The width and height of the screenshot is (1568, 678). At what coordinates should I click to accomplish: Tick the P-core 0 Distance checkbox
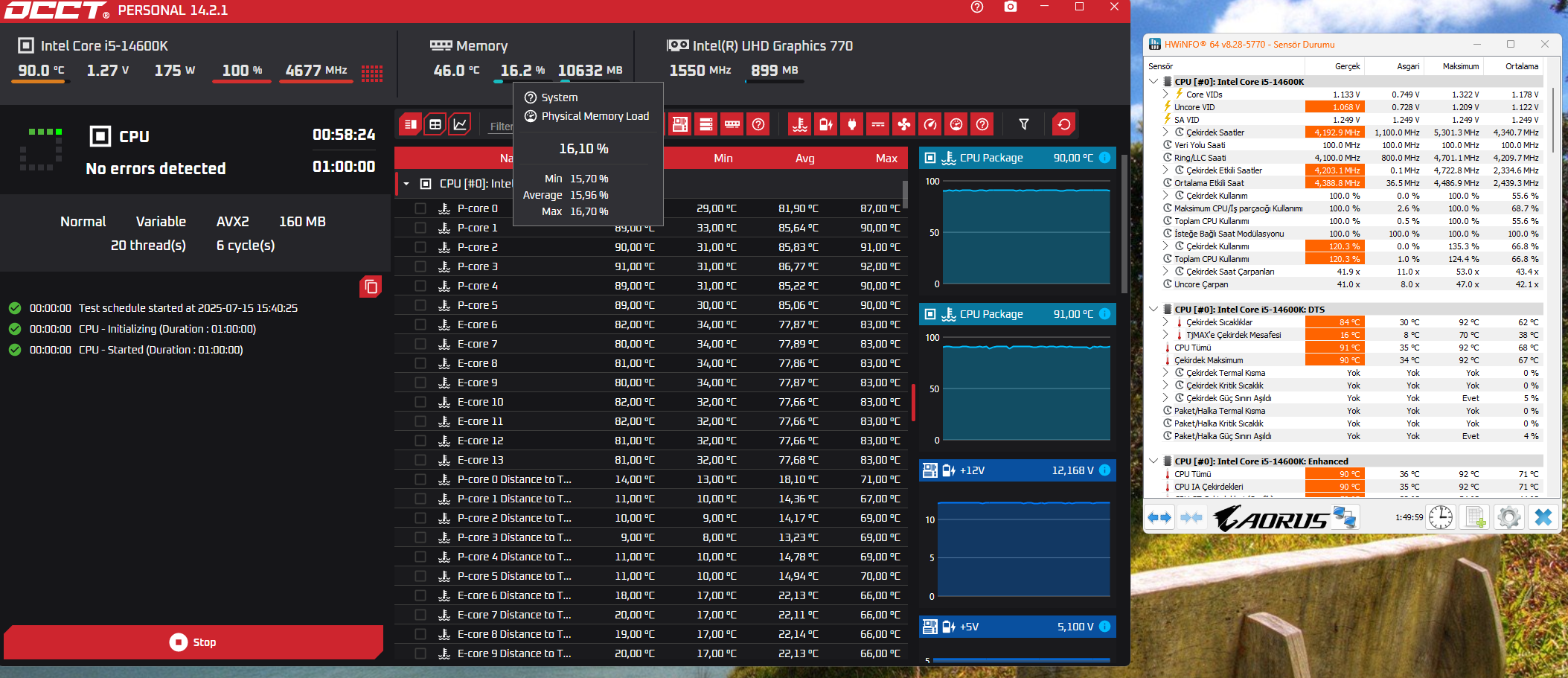point(420,479)
